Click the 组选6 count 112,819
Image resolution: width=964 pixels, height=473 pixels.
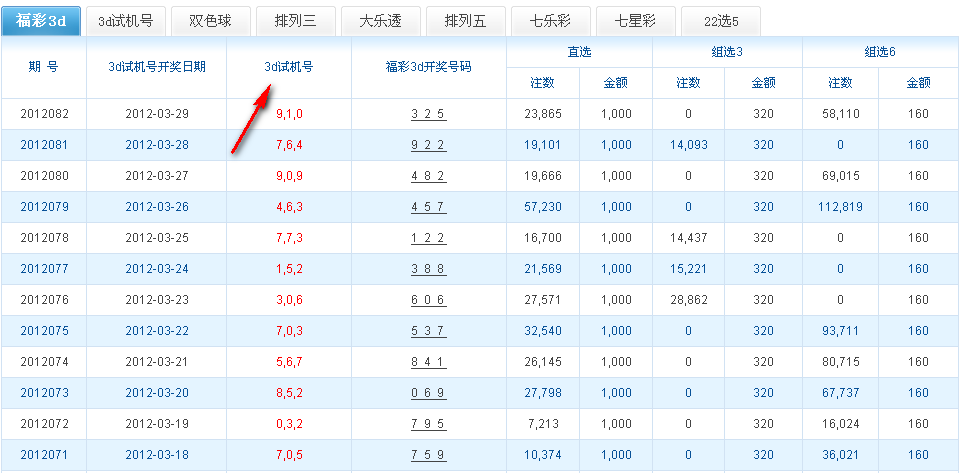click(x=840, y=207)
